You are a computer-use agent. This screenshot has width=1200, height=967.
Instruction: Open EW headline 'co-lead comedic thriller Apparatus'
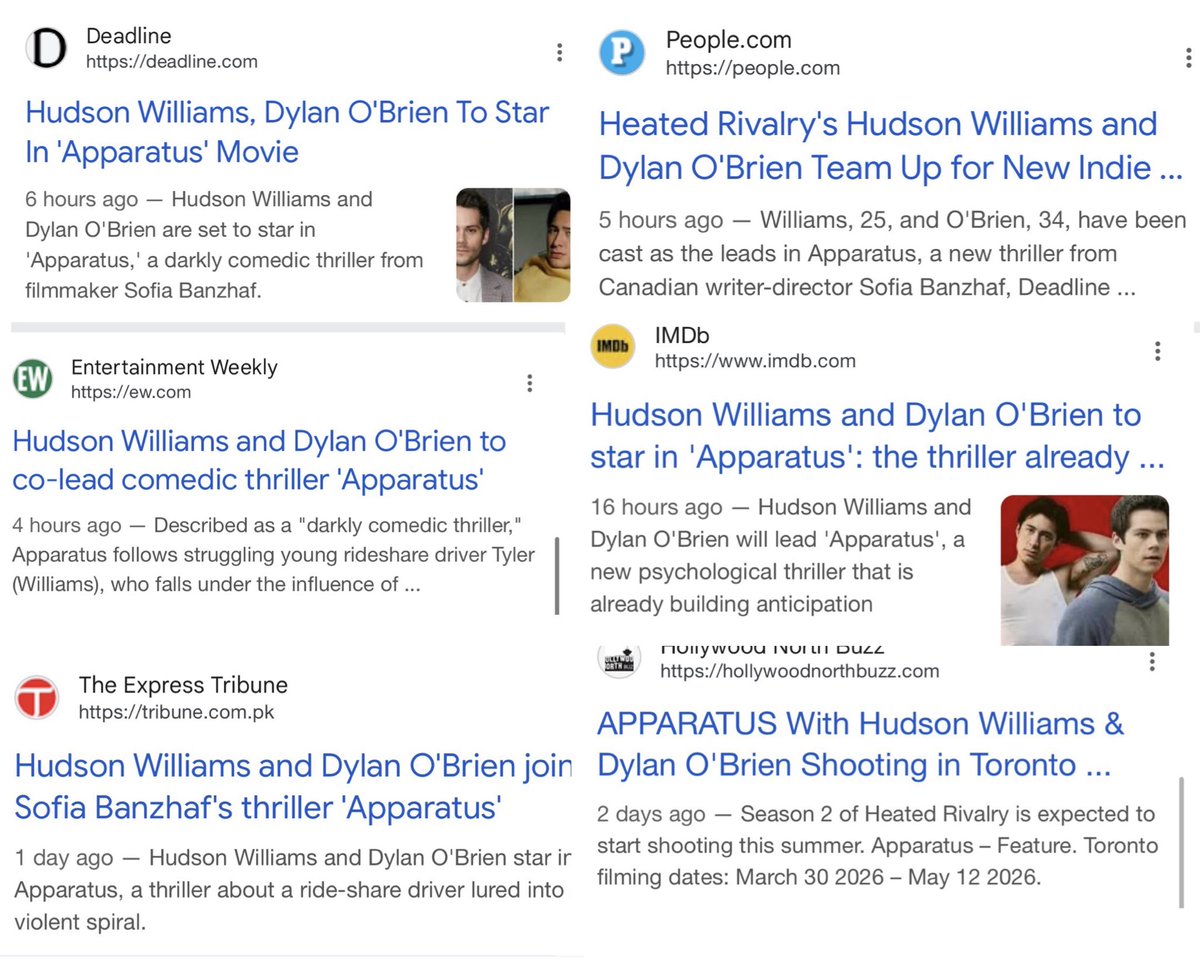[259, 460]
